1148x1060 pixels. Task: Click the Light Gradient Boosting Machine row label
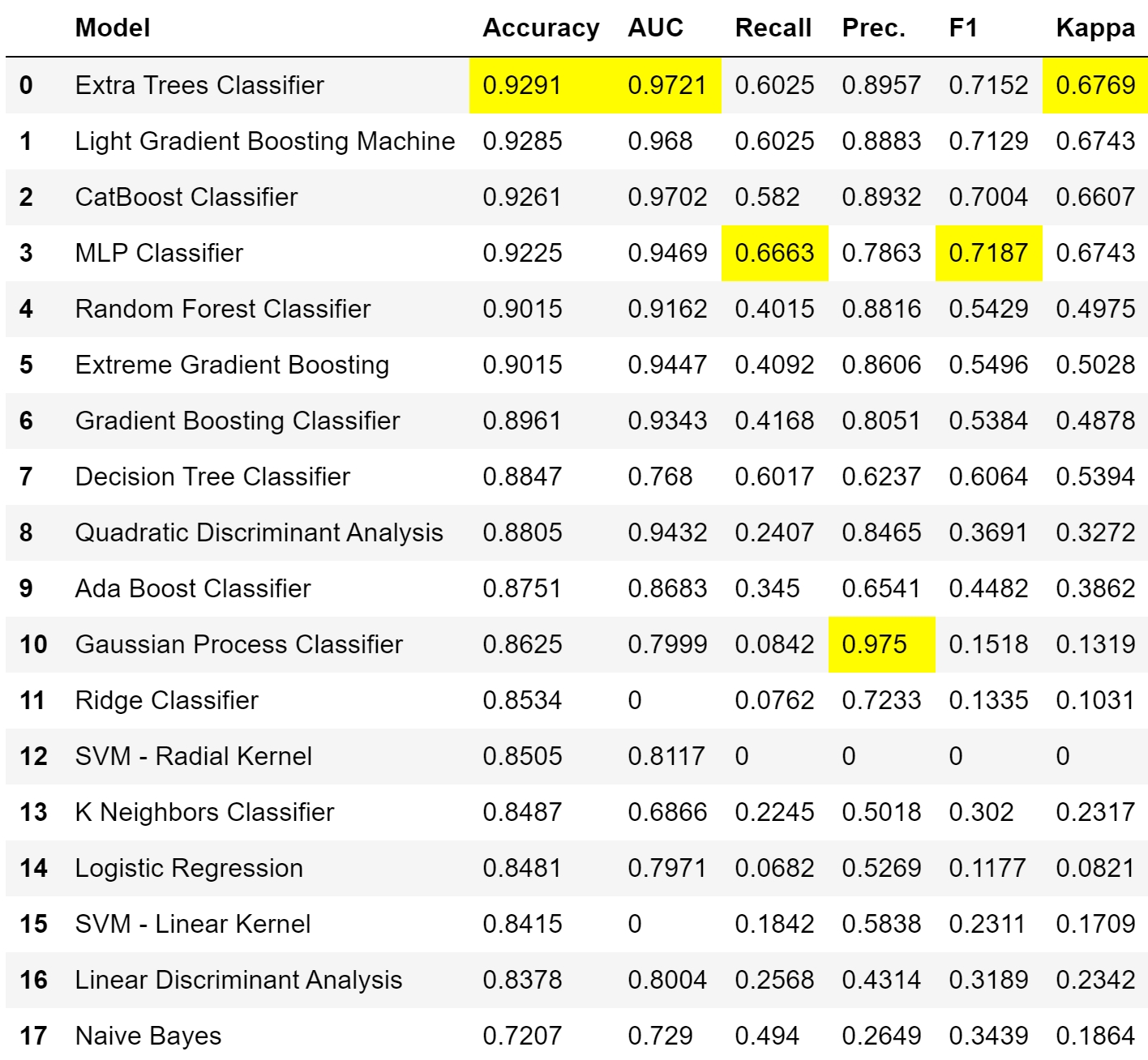pyautogui.click(x=265, y=141)
